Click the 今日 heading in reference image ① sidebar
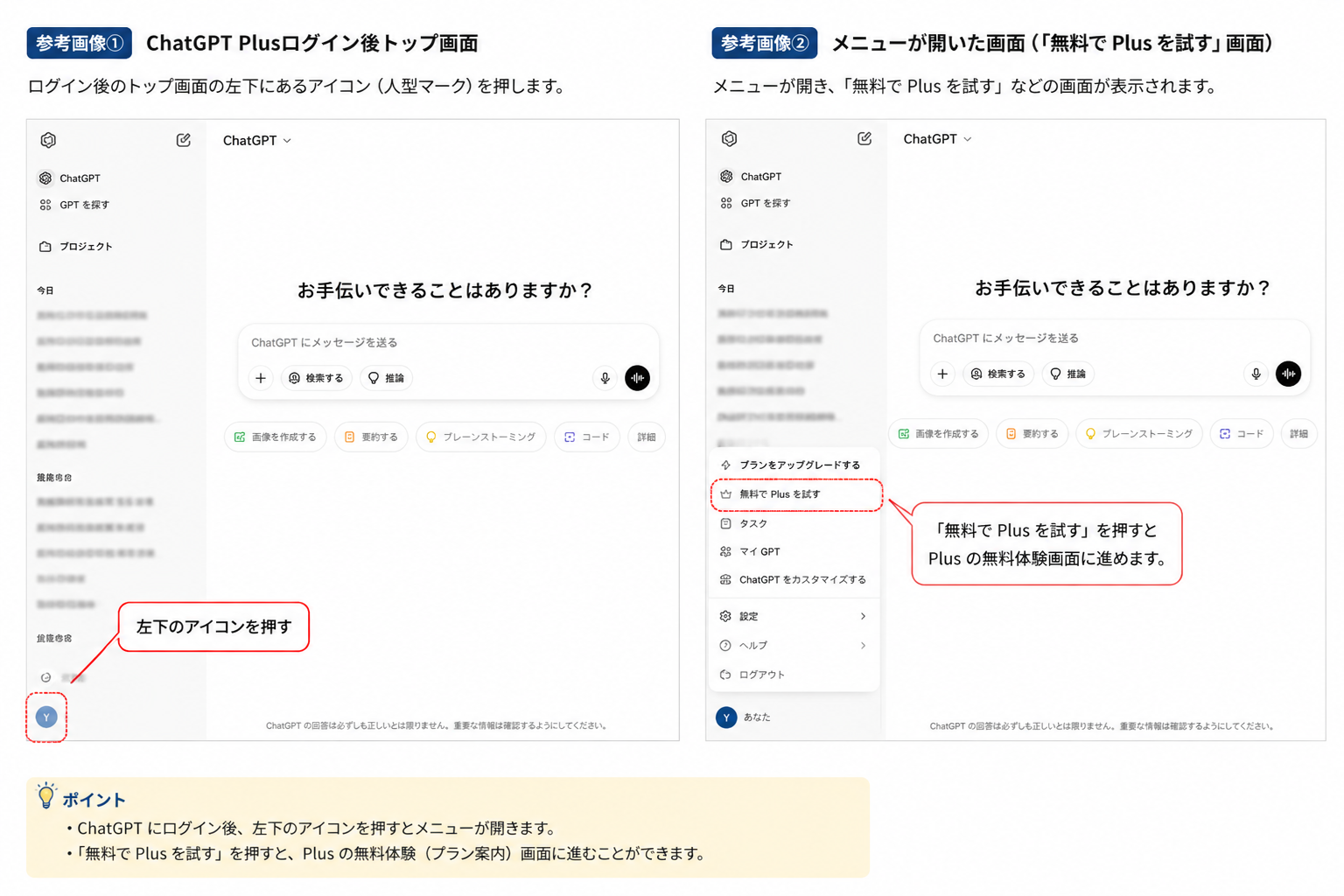The width and height of the screenshot is (1344, 896). tap(45, 290)
